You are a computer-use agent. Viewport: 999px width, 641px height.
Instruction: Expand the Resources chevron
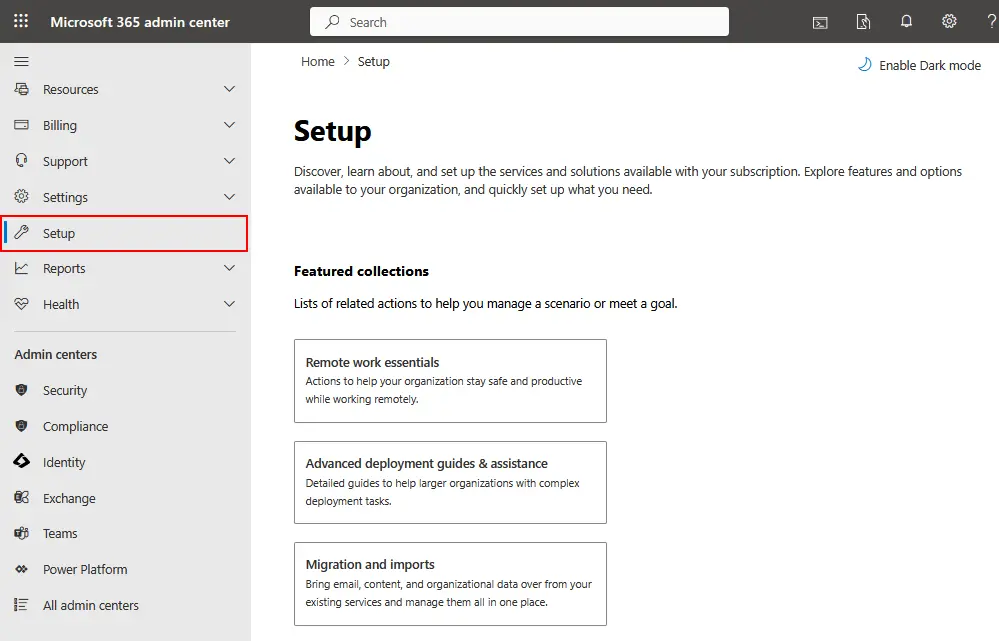point(229,89)
